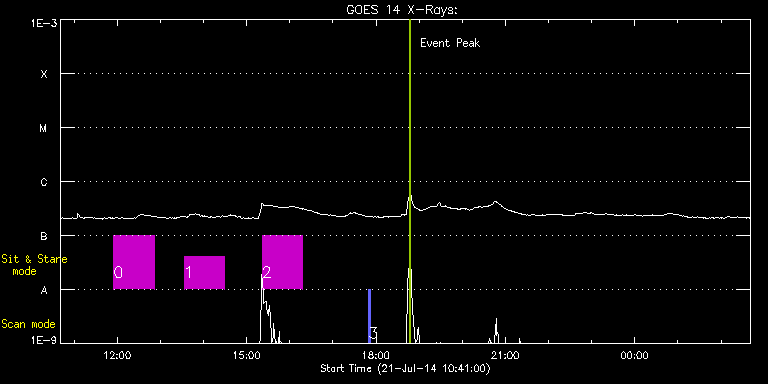Click the green Event Peak line
768x384 pixels.
[409, 181]
